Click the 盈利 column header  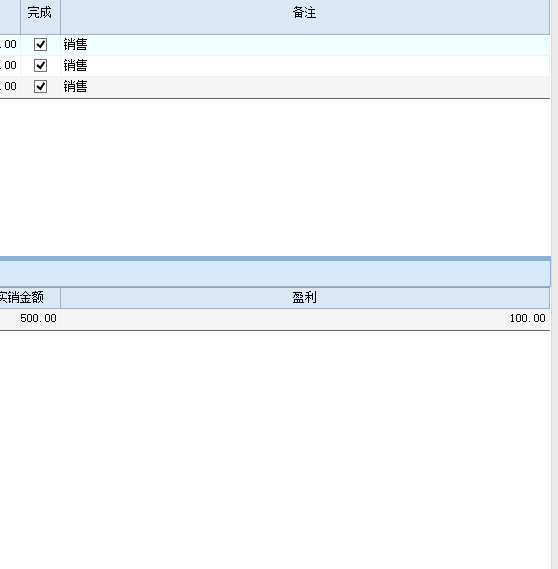tap(305, 298)
